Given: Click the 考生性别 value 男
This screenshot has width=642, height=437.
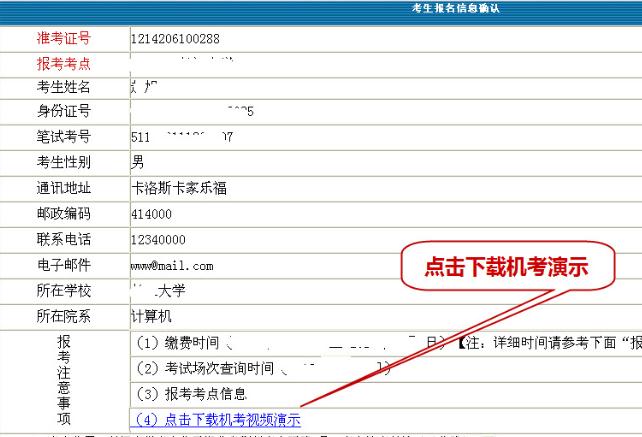Looking at the screenshot, I should point(138,161).
